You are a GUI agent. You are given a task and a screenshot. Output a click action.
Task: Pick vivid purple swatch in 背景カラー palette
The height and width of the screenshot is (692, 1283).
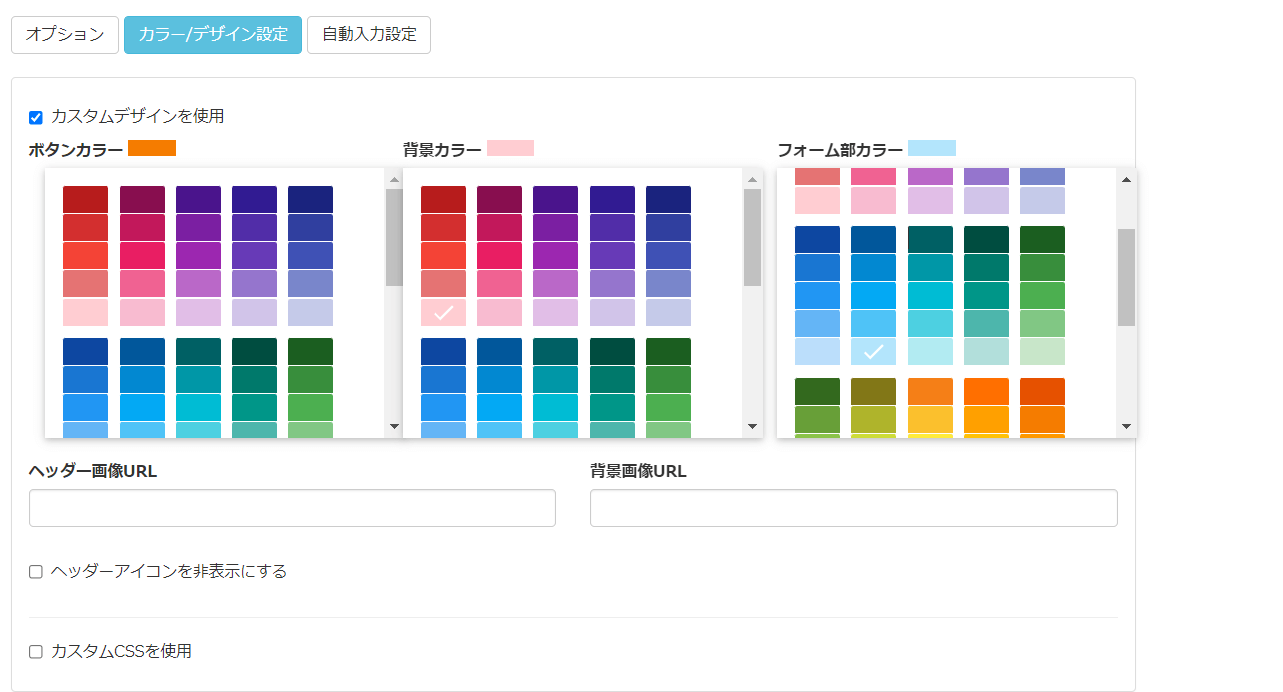[x=555, y=256]
